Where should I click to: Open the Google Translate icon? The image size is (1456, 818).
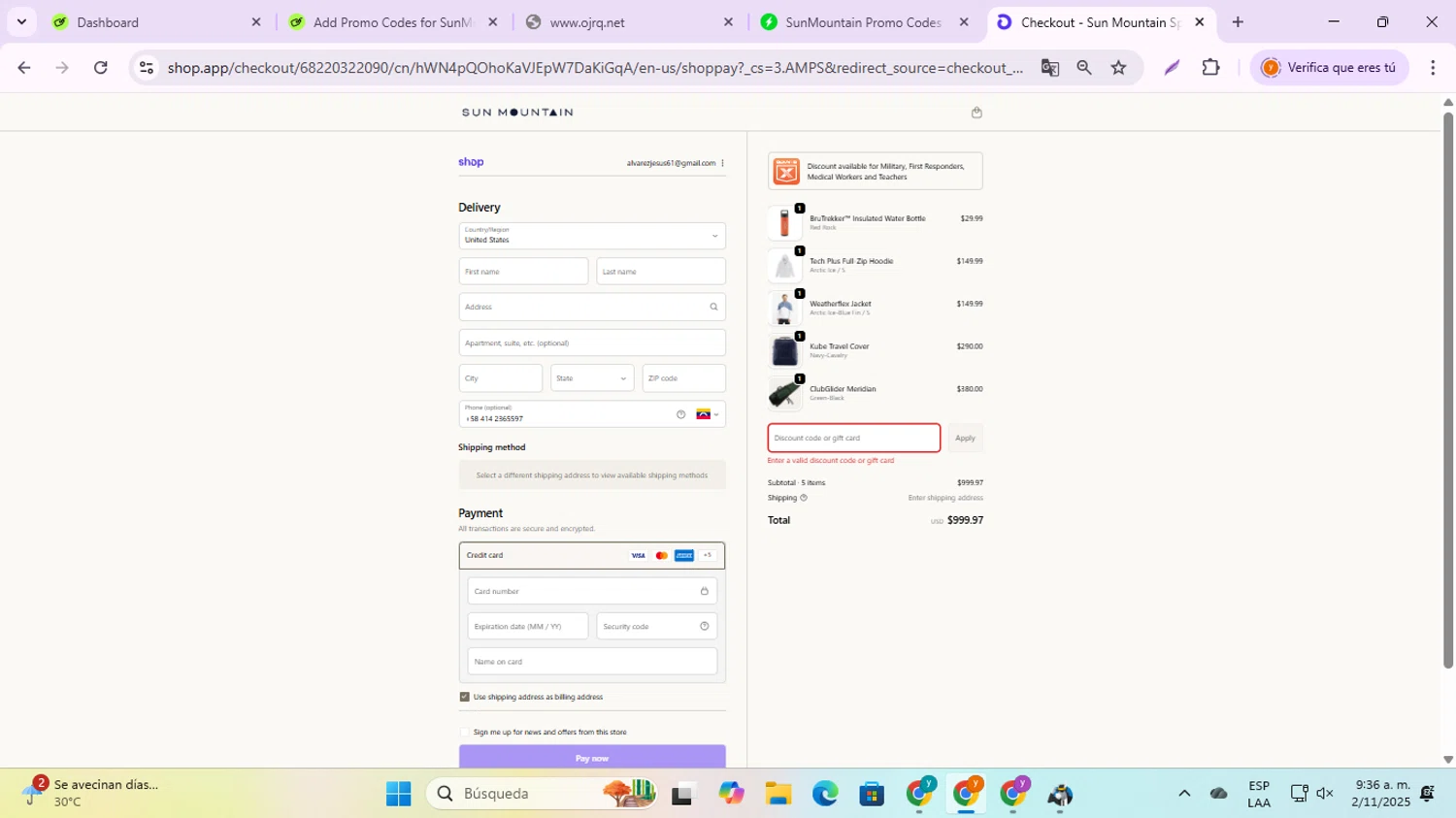point(1049,67)
